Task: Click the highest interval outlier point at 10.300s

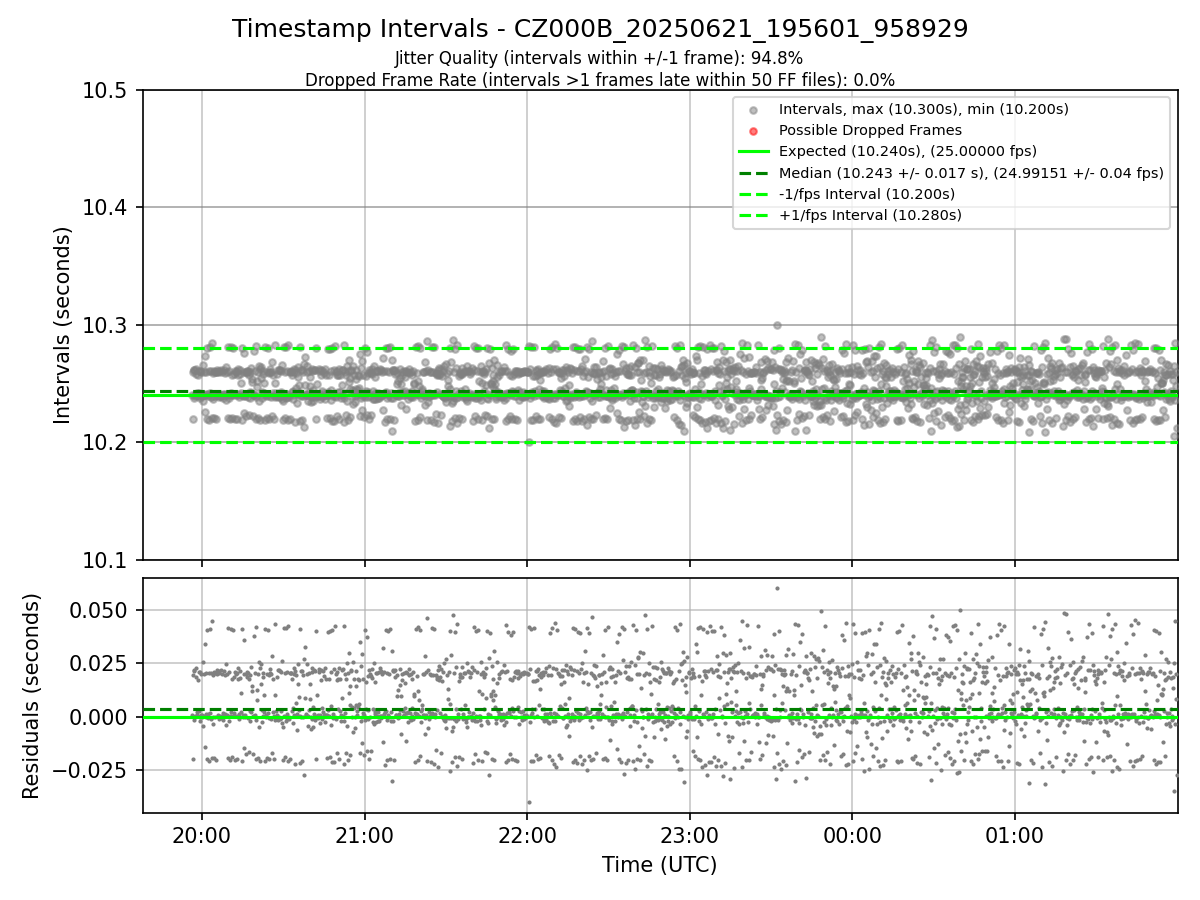Action: (777, 325)
